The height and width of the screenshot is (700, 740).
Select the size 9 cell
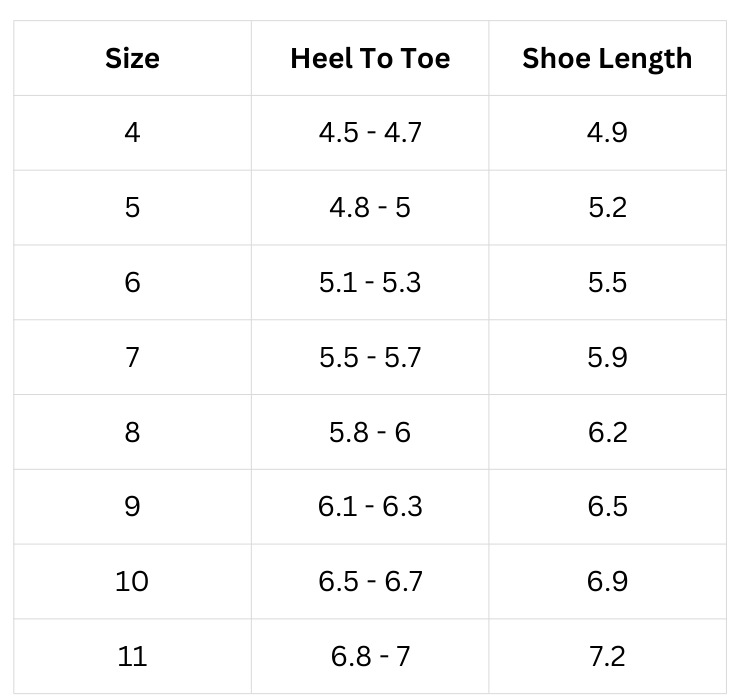[x=132, y=506]
